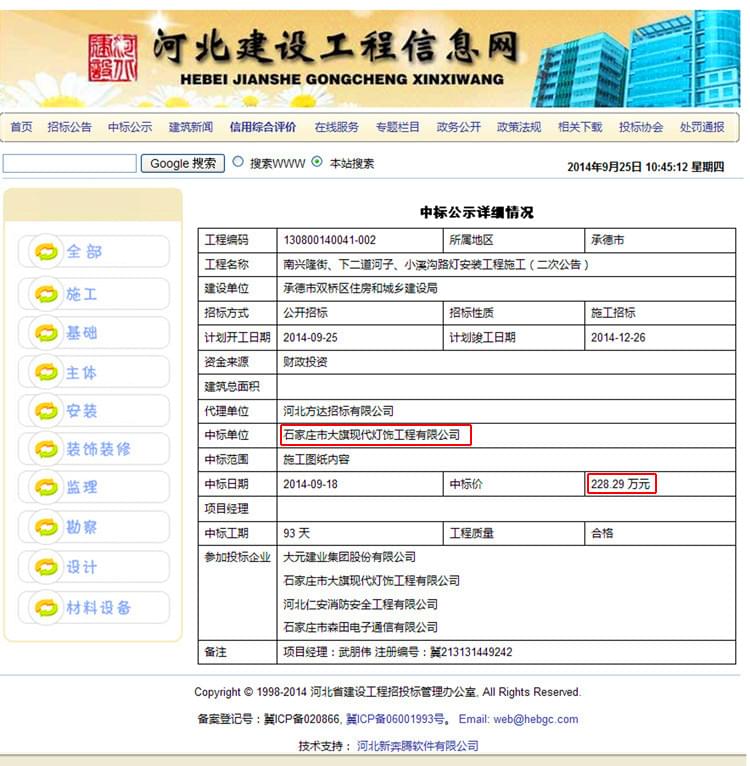750x766 pixels.
Task: Select the 搜索WWW radio button
Action: (238, 162)
